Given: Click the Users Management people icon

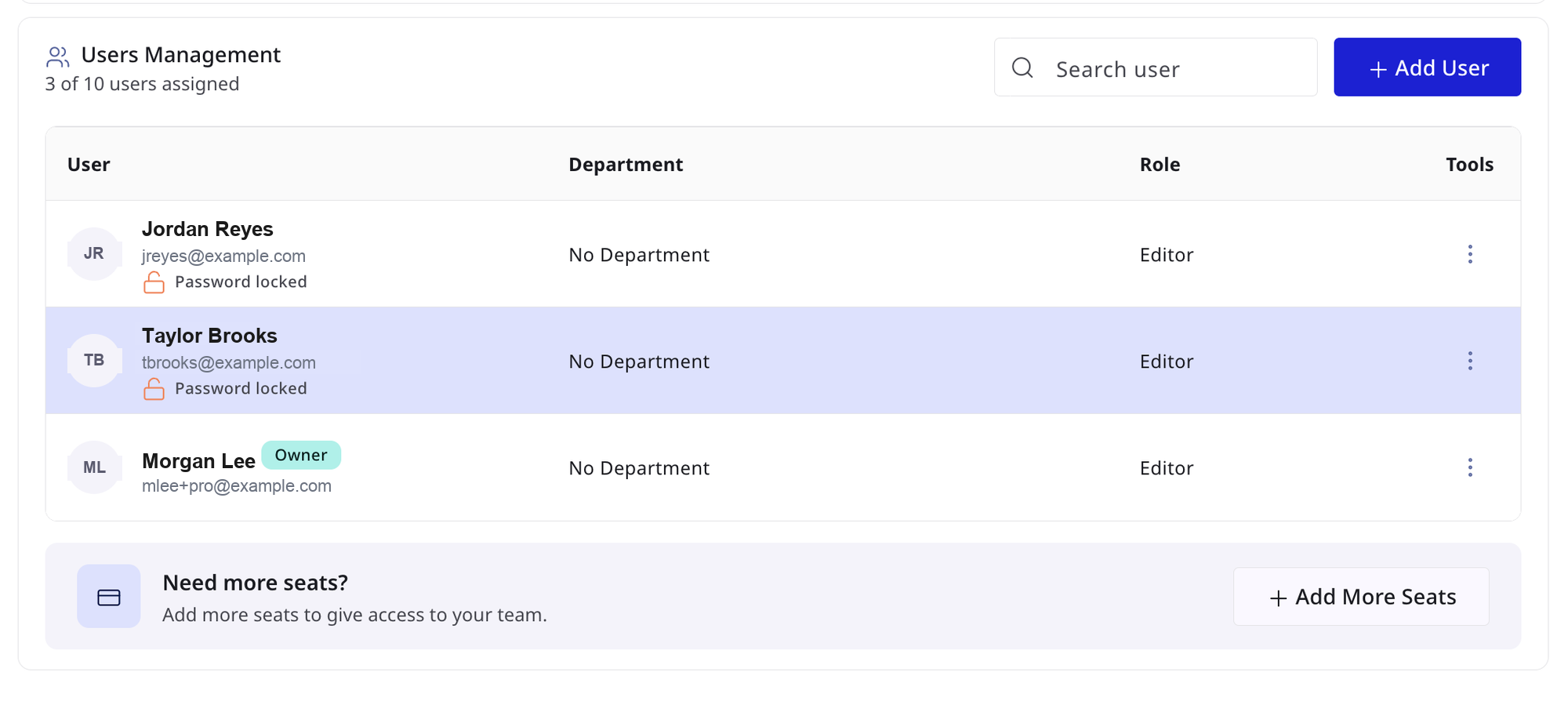Looking at the screenshot, I should (x=58, y=56).
